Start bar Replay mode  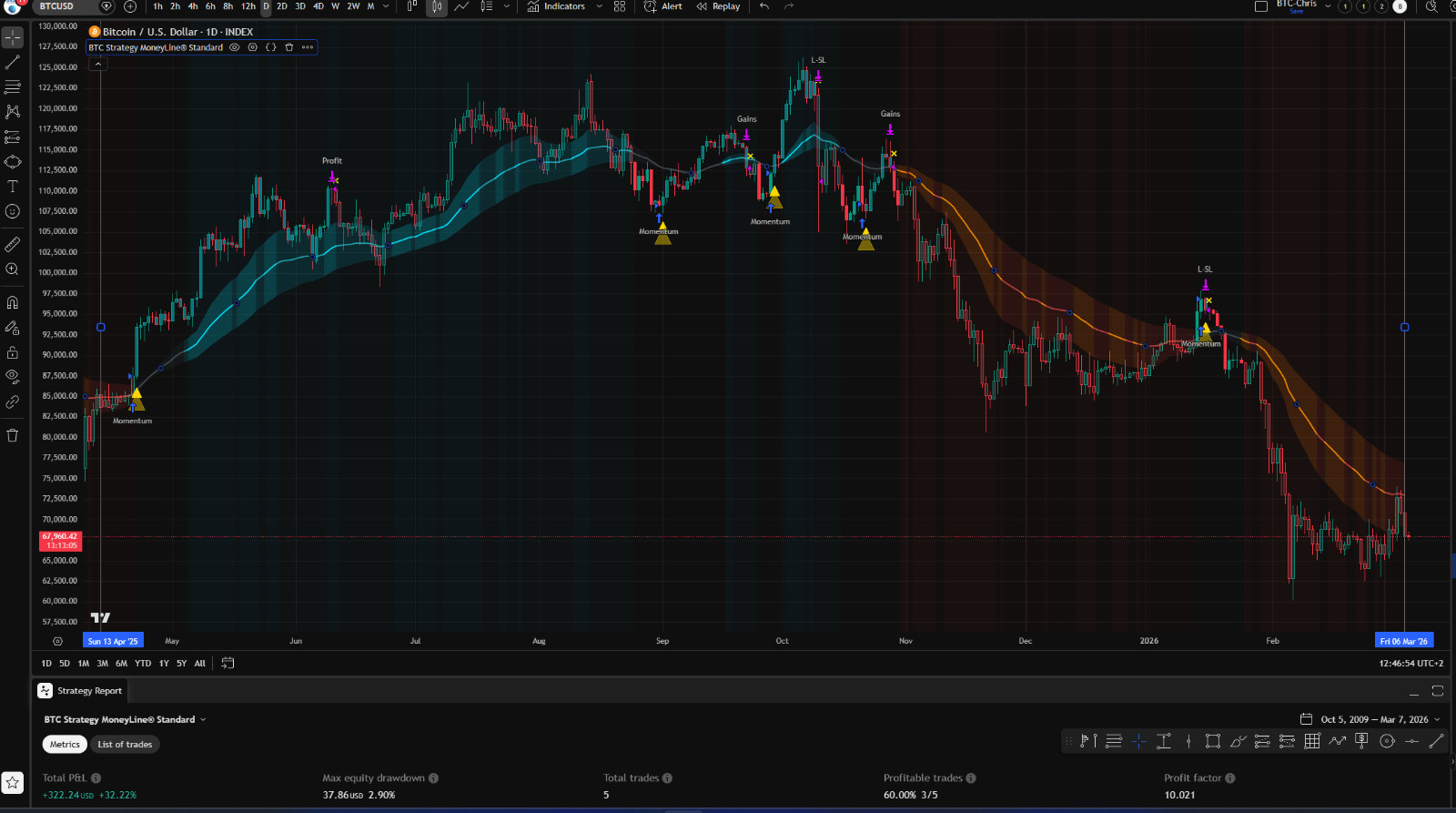[x=718, y=6]
